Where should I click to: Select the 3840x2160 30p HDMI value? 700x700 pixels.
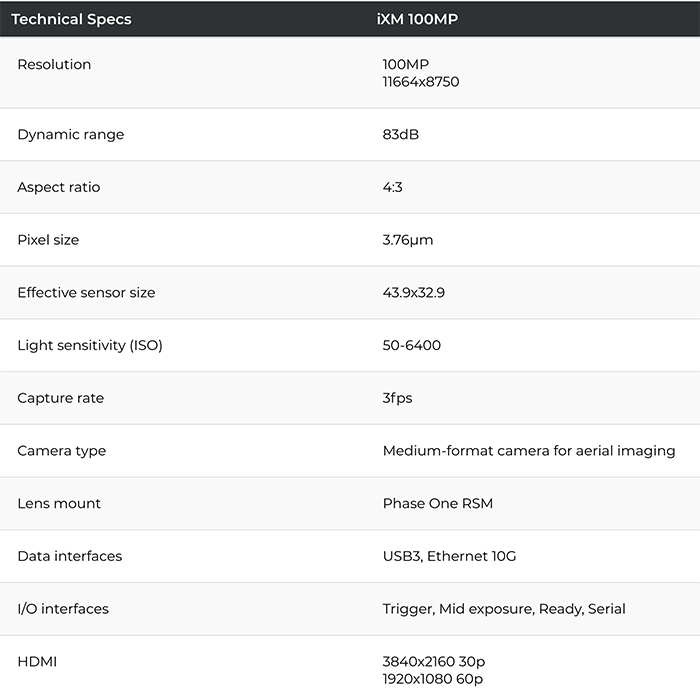pos(434,662)
